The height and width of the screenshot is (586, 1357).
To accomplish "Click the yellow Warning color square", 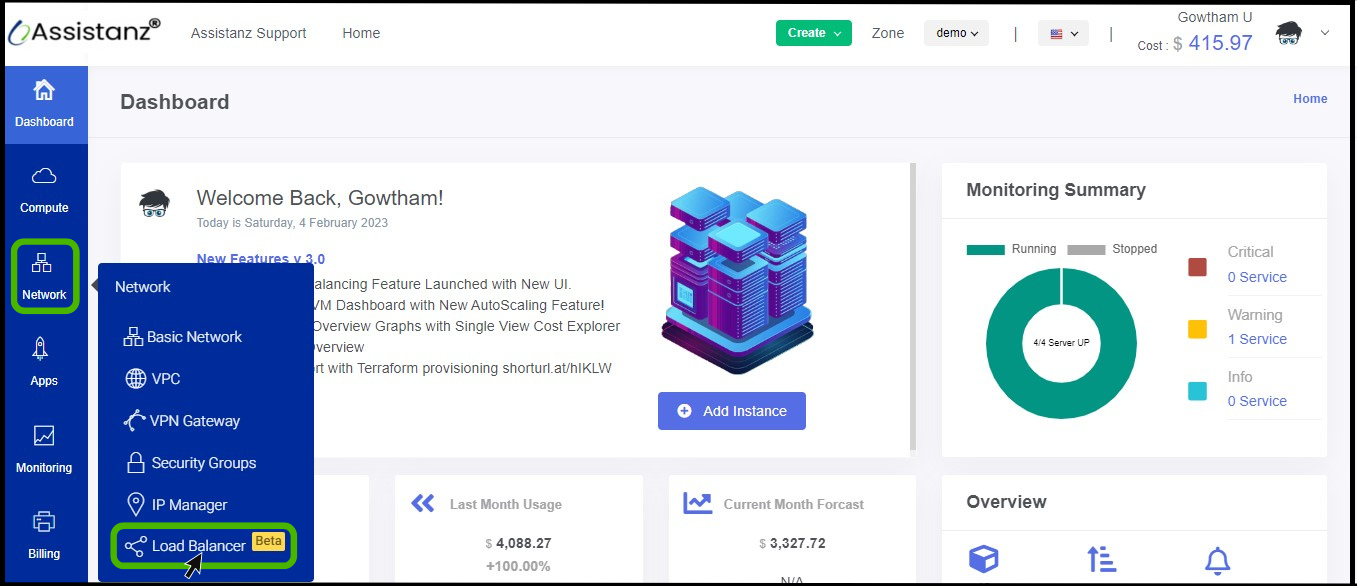I will 1197,330.
